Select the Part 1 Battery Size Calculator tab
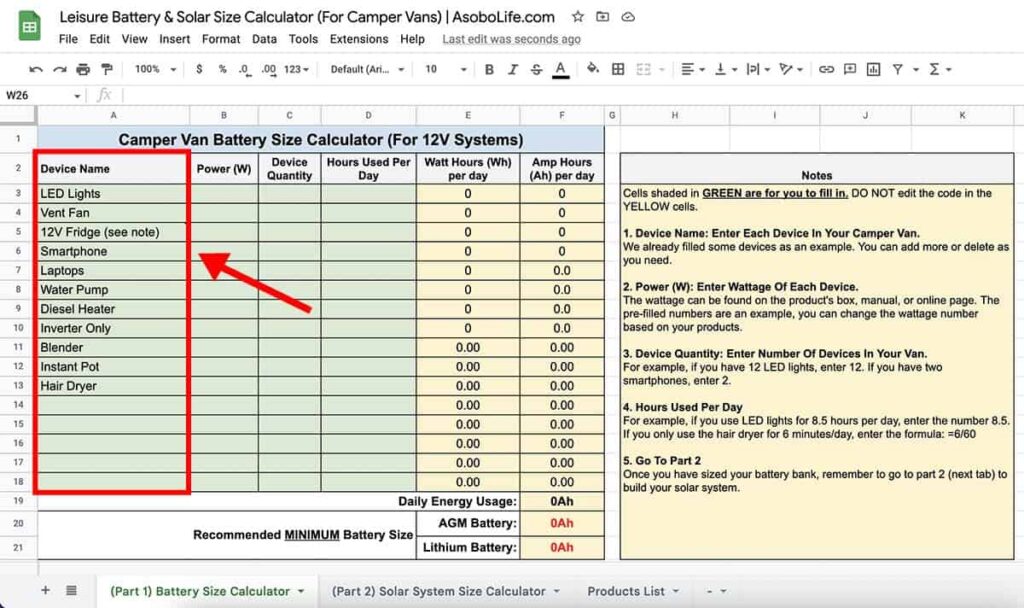This screenshot has height=608, width=1024. pyautogui.click(x=200, y=591)
